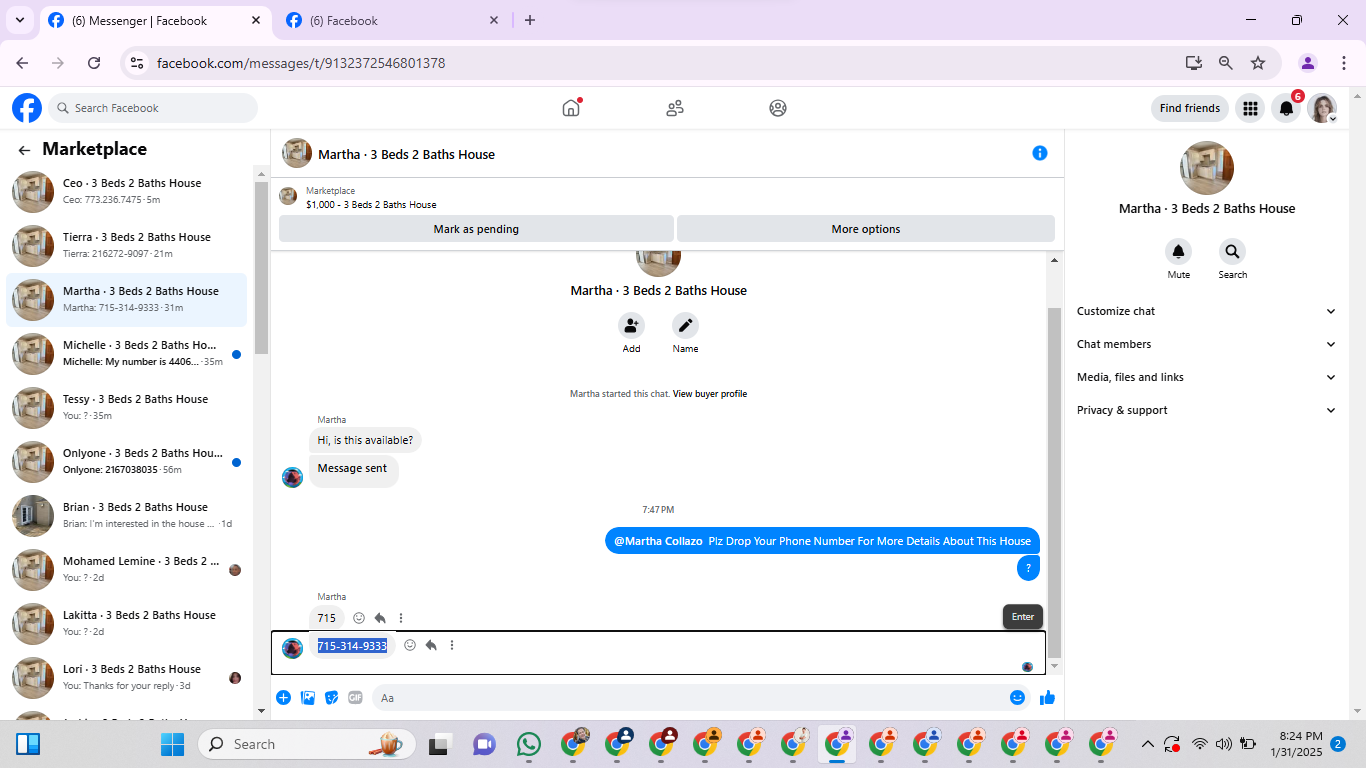Select the Messenger | Facebook tab

(x=156, y=20)
